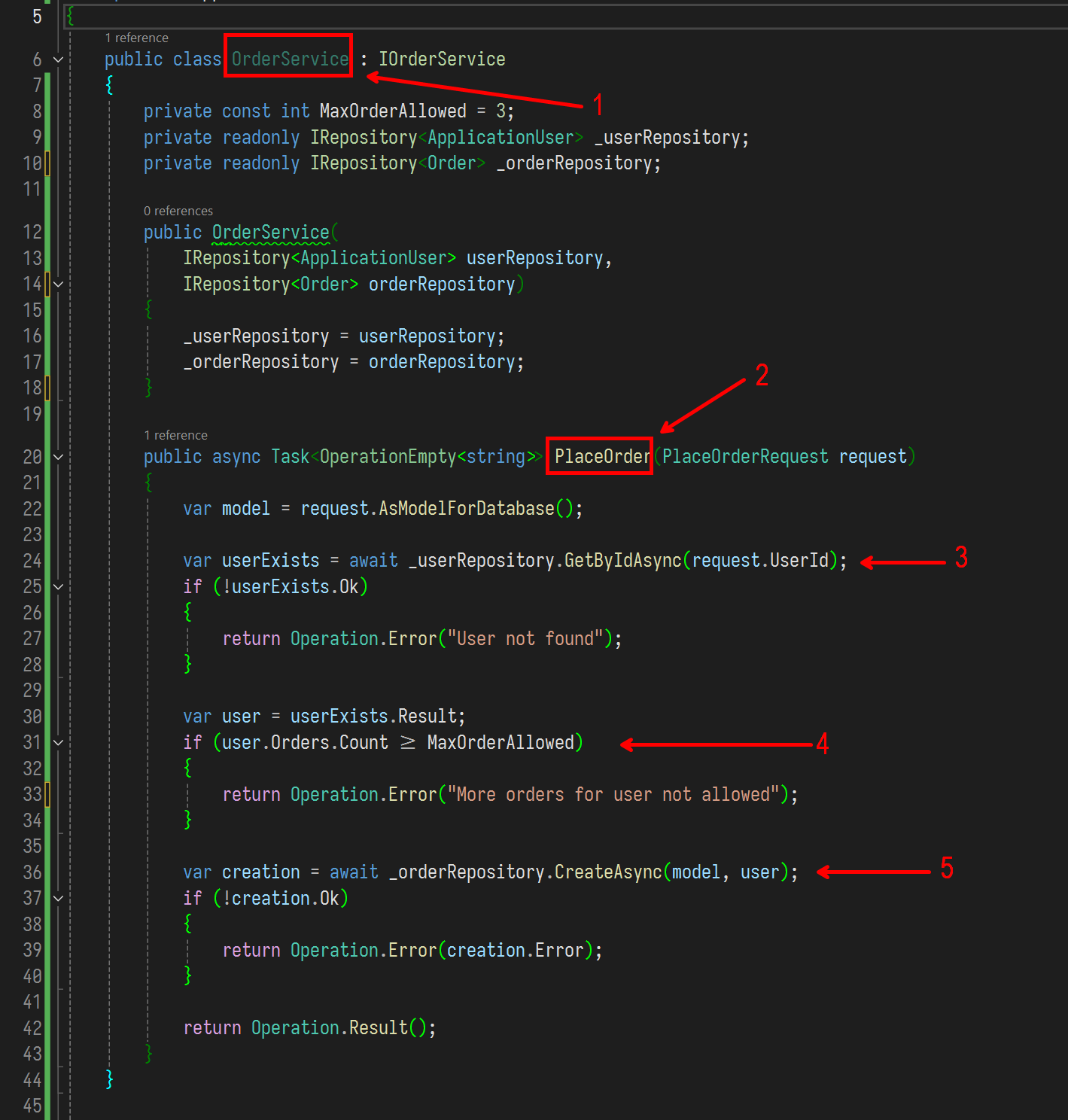Select line number 11 in the gutter
The width and height of the screenshot is (1068, 1120).
32,189
